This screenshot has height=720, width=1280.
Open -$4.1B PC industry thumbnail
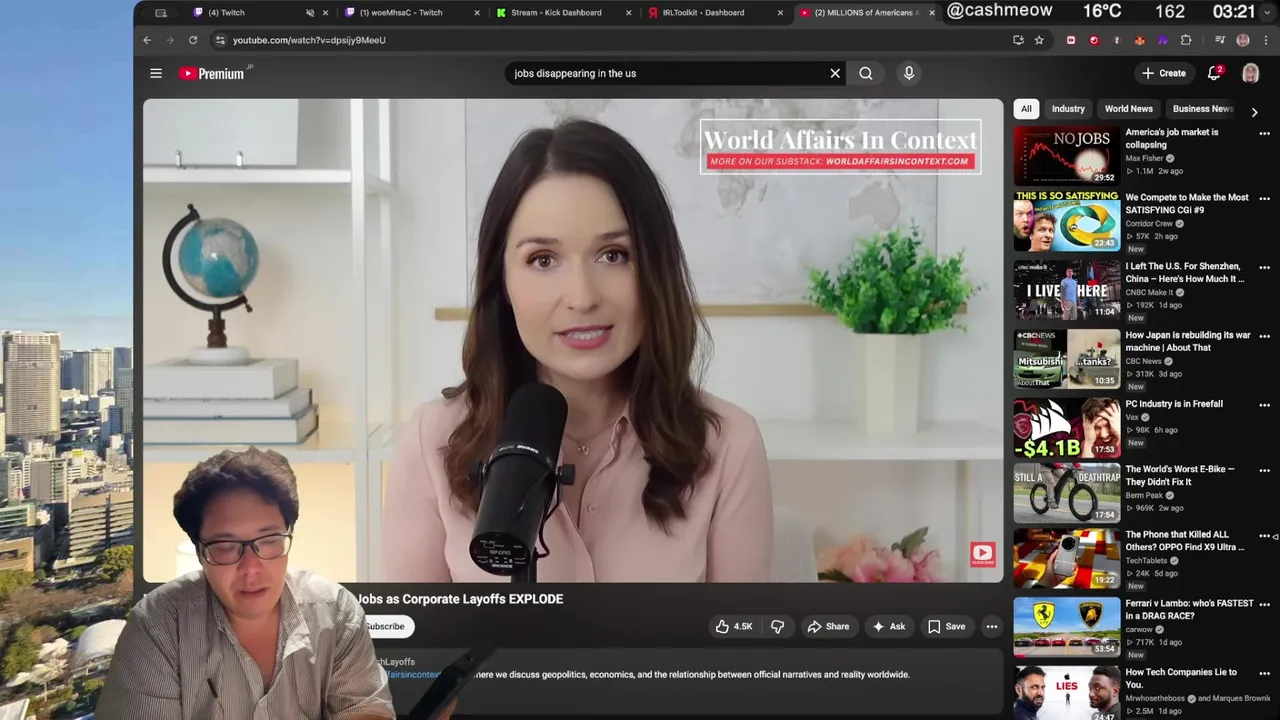[x=1067, y=428]
